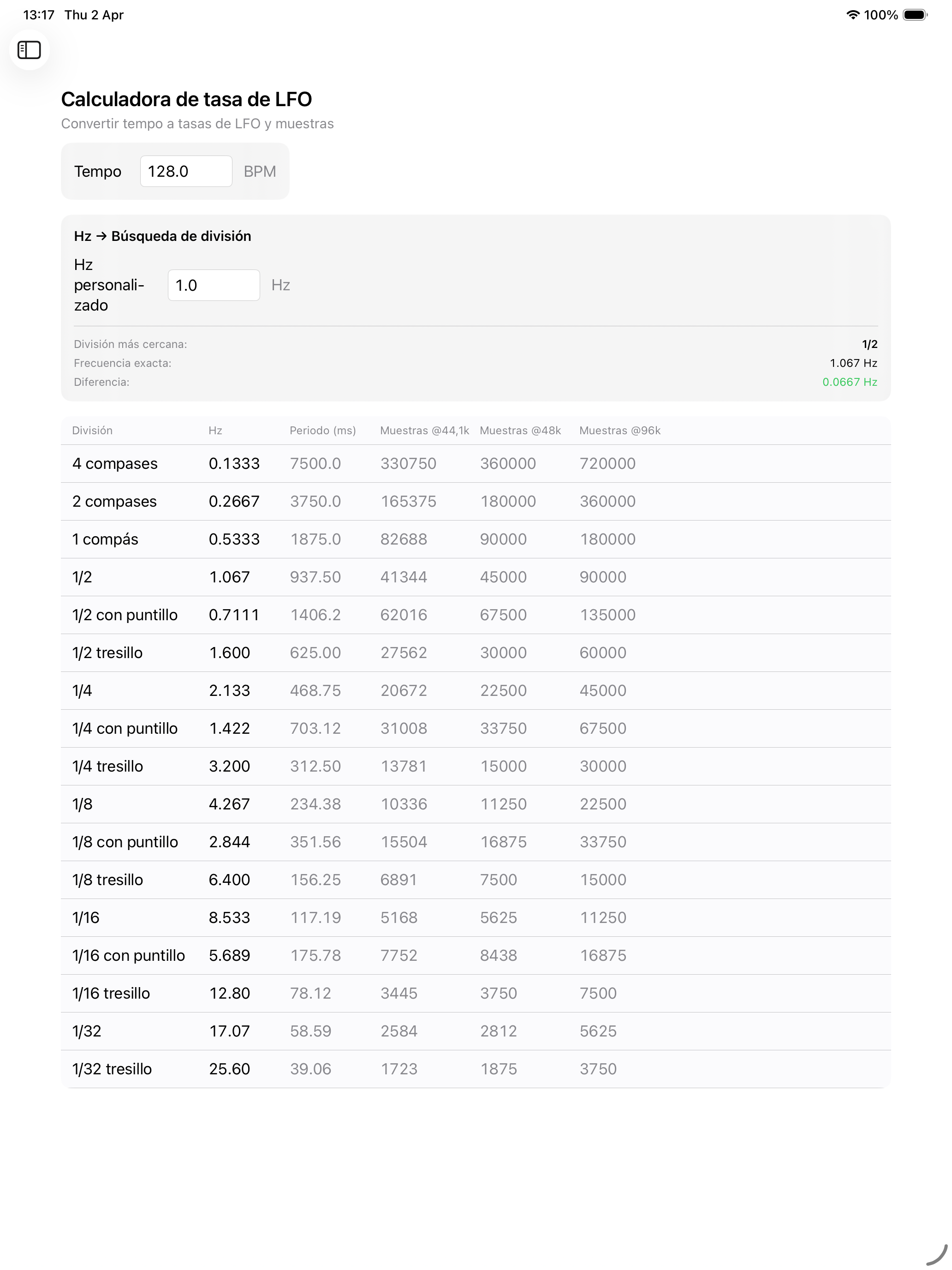Click the 330750 samples value
Viewport: 952px width, 1270px height.
point(408,463)
